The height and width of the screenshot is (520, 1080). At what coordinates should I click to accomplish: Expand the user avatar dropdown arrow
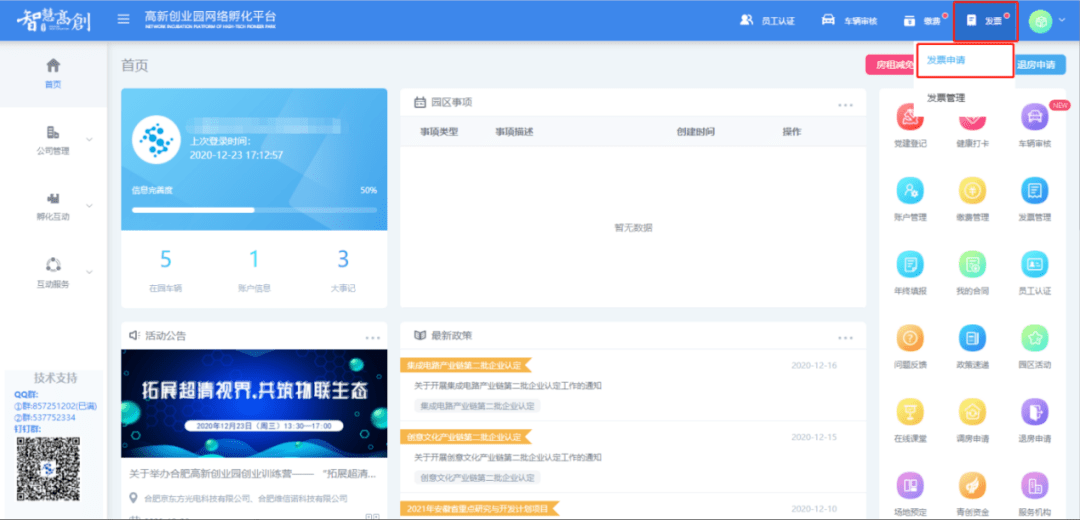[x=1061, y=21]
